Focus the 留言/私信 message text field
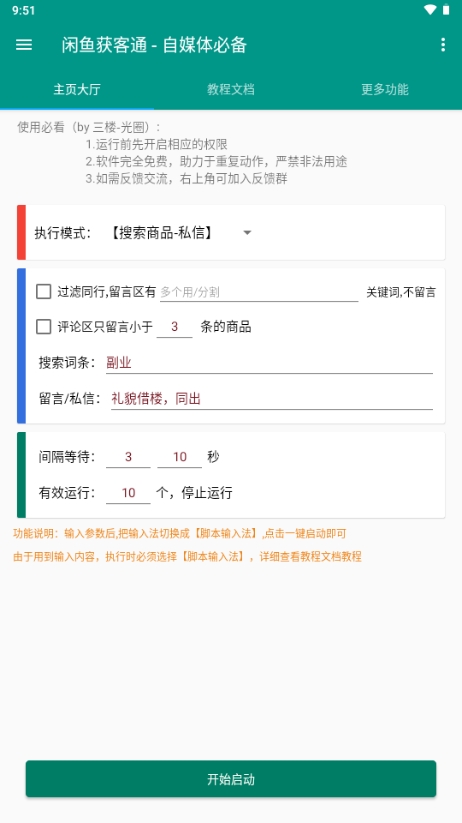The image size is (462, 823). pyautogui.click(x=272, y=399)
